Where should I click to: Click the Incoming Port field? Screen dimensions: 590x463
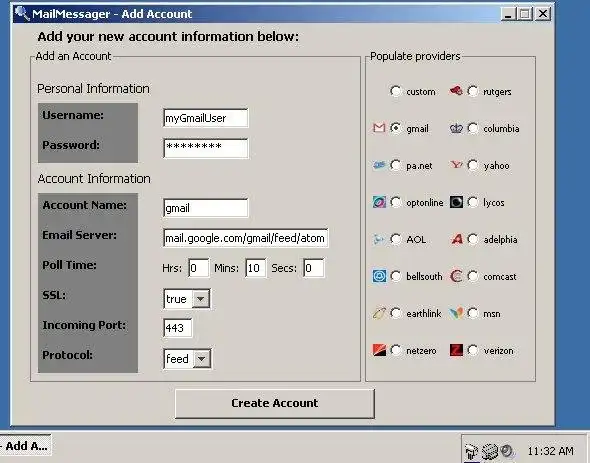[x=178, y=328]
